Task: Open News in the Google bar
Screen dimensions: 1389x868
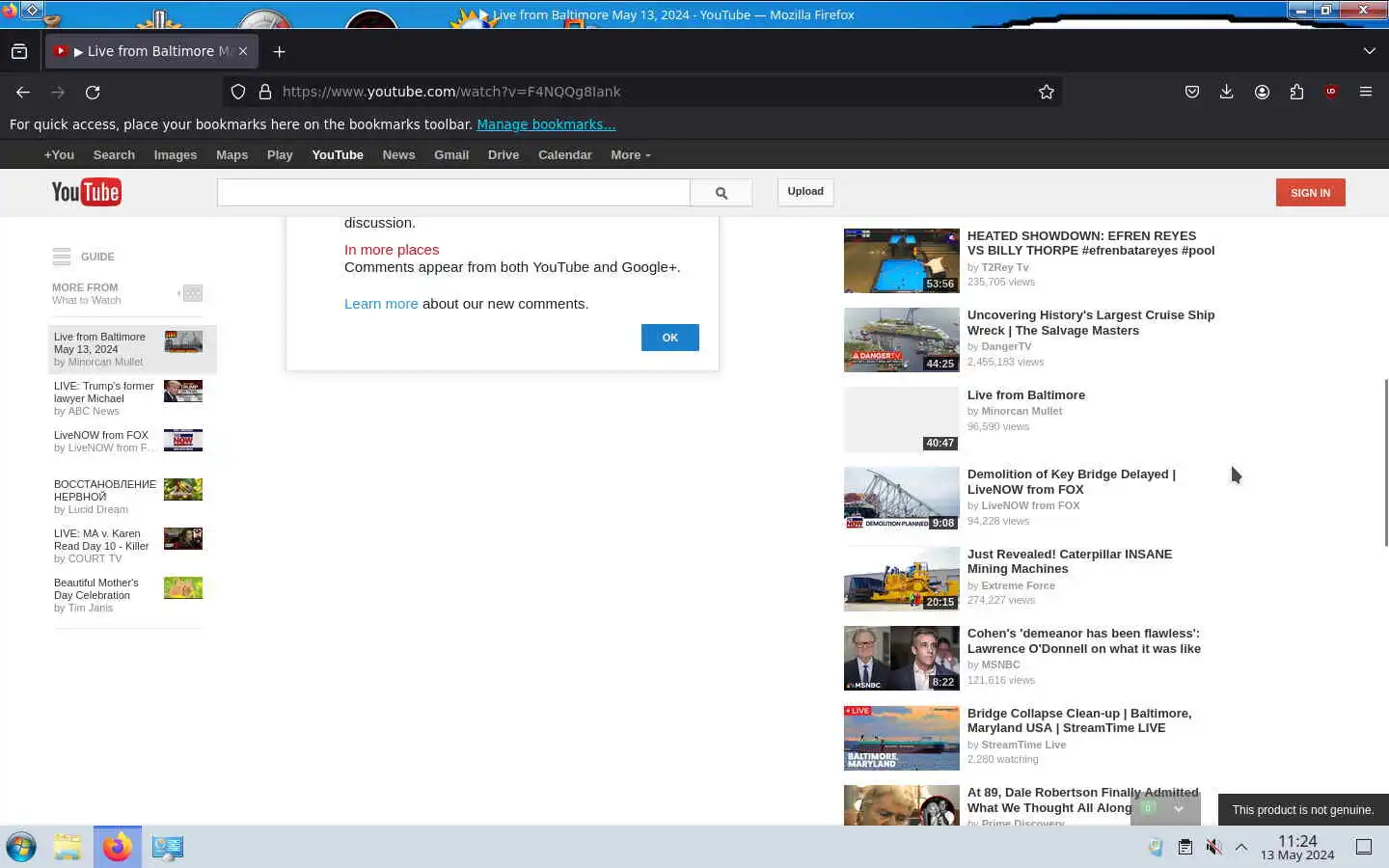Action: 398,154
